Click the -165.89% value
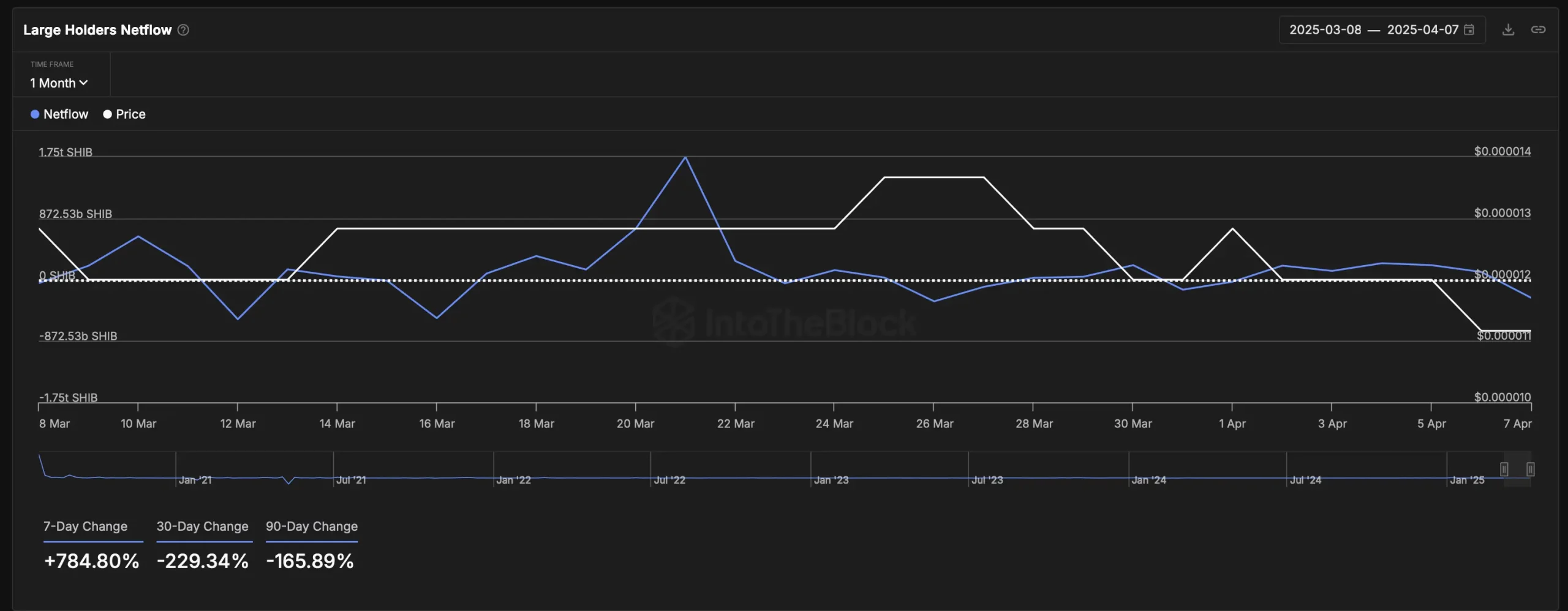Screen dimensions: 1568x611 (x=310, y=561)
